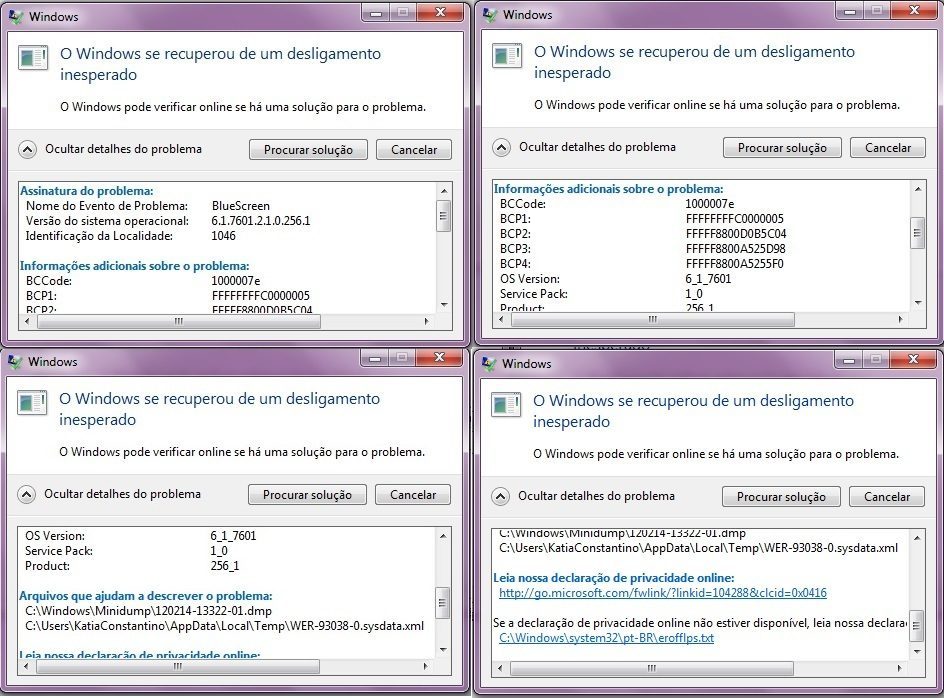Click Procurar solução in the BlueScreen signature dialog
944x698 pixels.
[x=308, y=150]
